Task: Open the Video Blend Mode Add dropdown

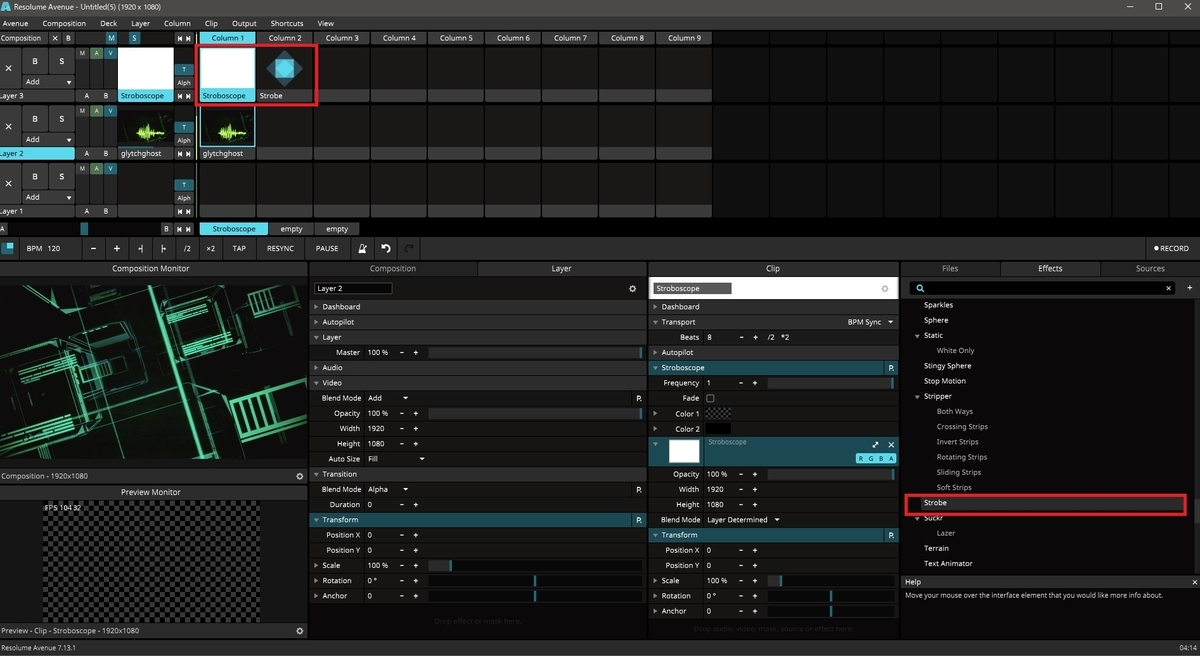Action: click(x=388, y=398)
